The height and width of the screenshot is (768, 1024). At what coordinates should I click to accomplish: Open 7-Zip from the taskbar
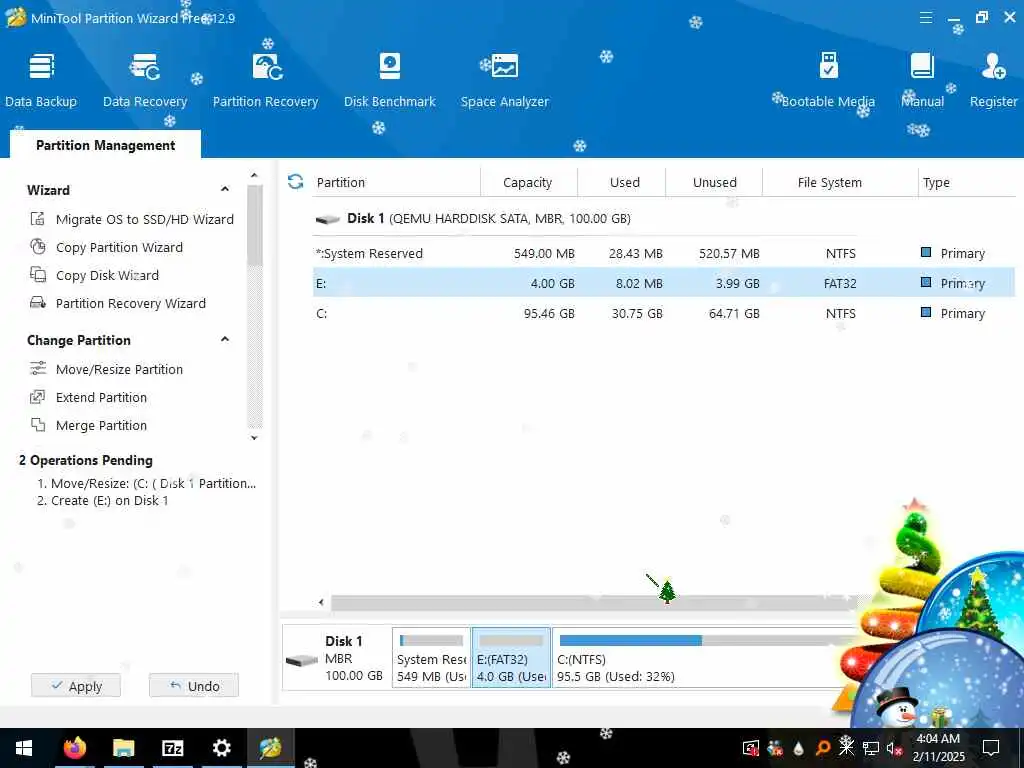tap(172, 748)
